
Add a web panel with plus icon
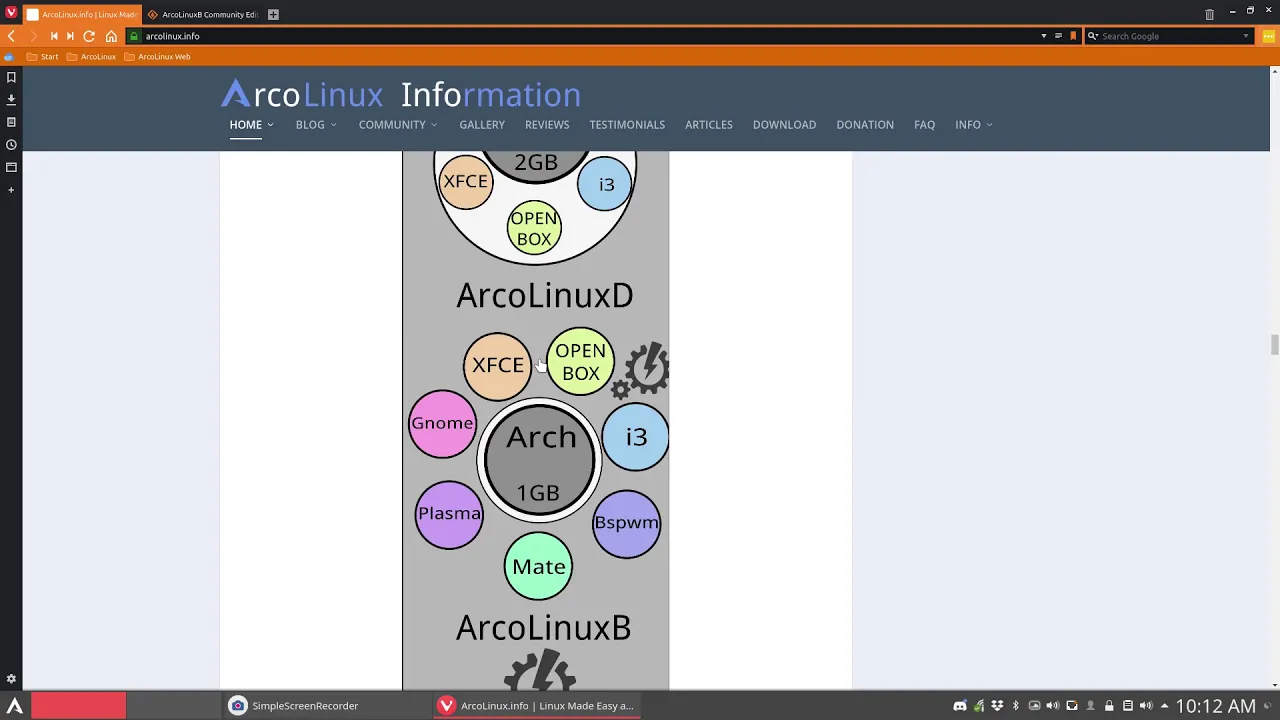11,190
